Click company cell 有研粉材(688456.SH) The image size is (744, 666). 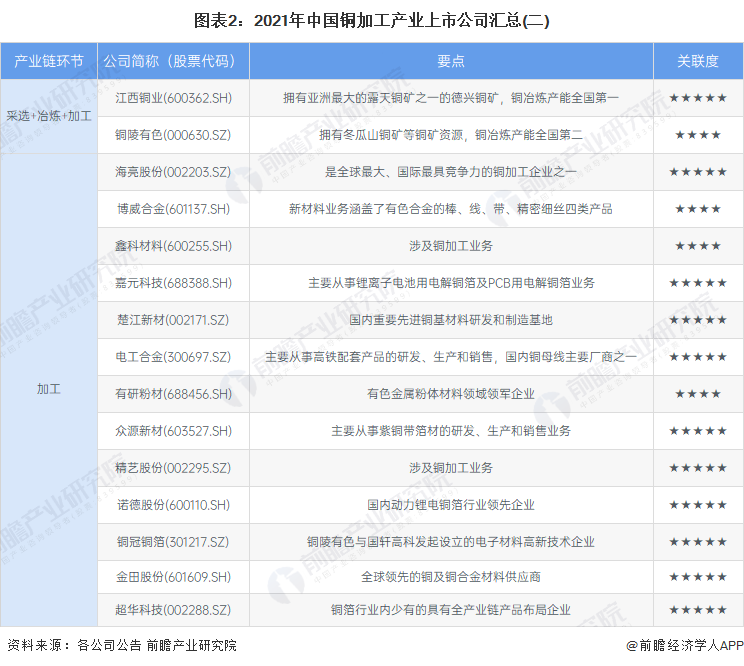tap(173, 394)
